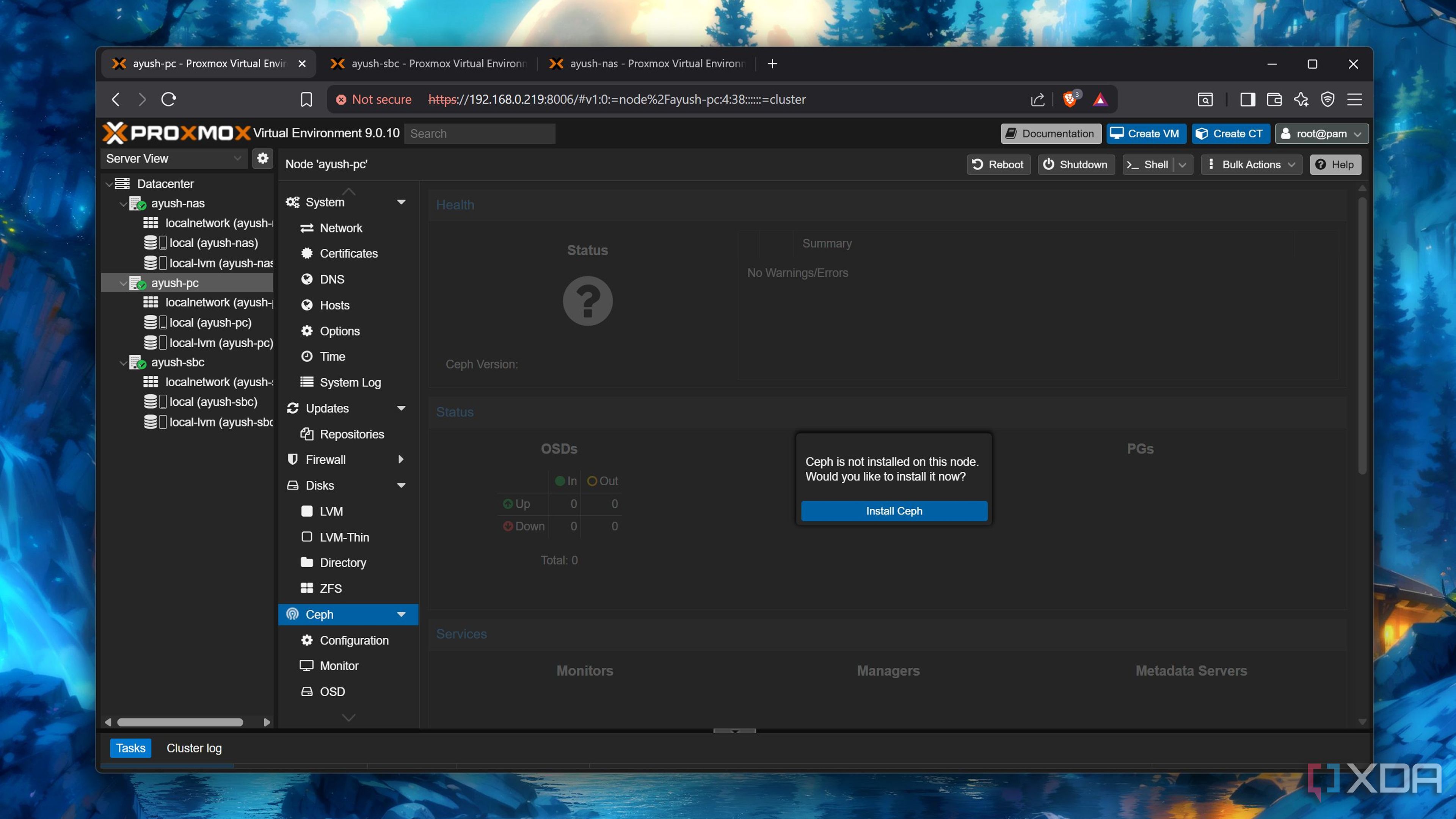The image size is (1456, 819).
Task: Click the Not secure warning icon
Action: coord(341,99)
